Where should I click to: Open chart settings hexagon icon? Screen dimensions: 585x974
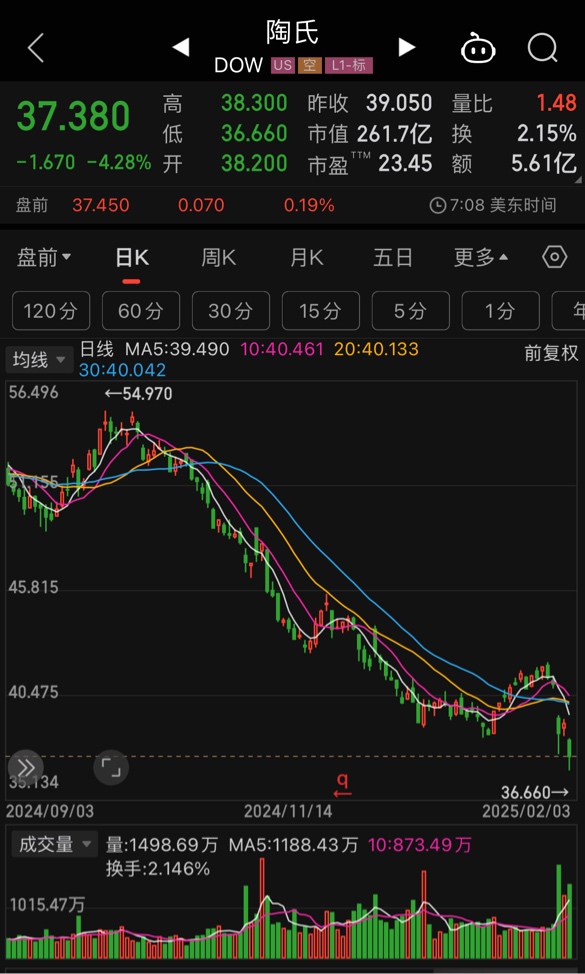tap(554, 257)
